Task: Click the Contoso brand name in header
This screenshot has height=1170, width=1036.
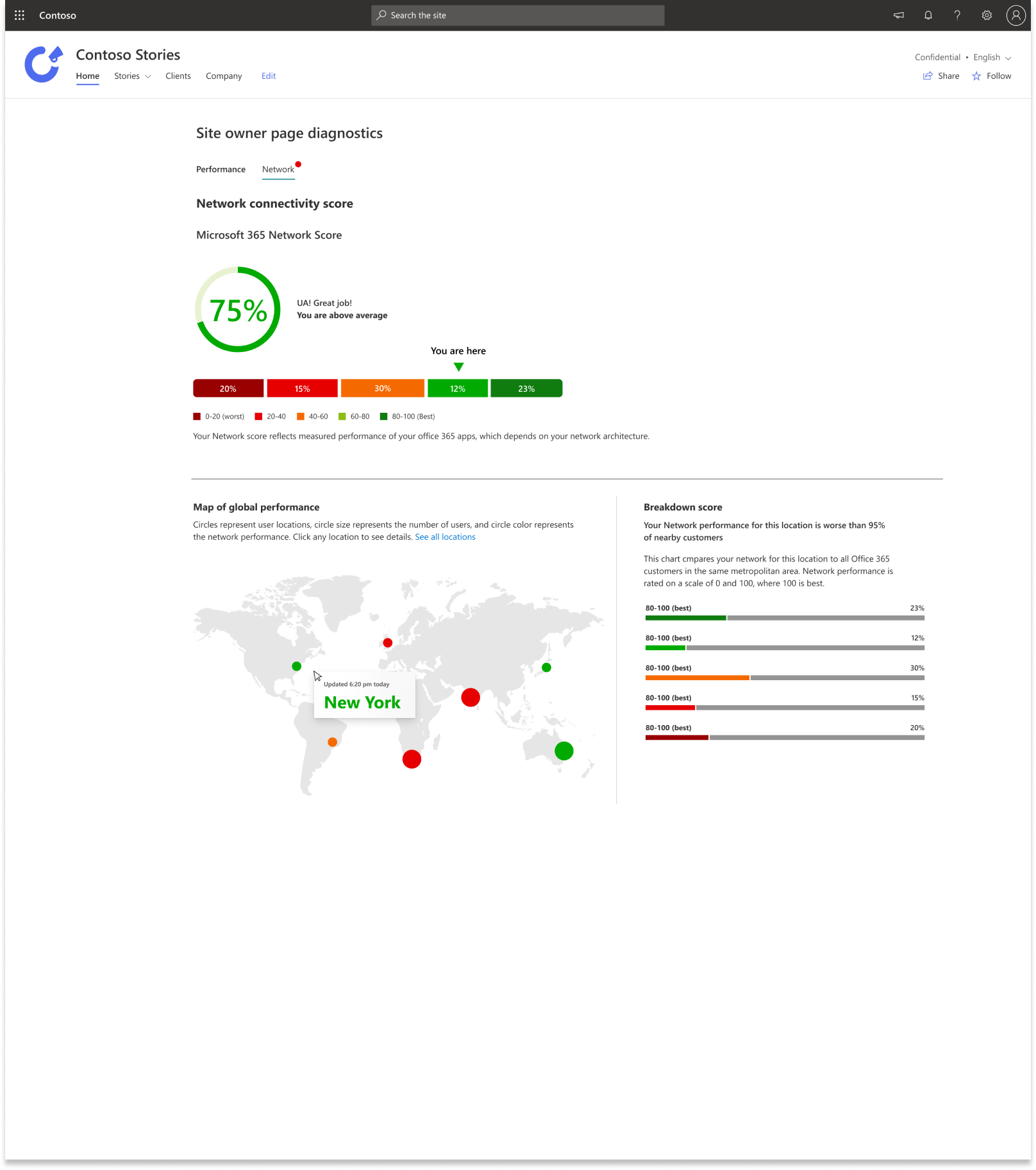Action: tap(58, 15)
